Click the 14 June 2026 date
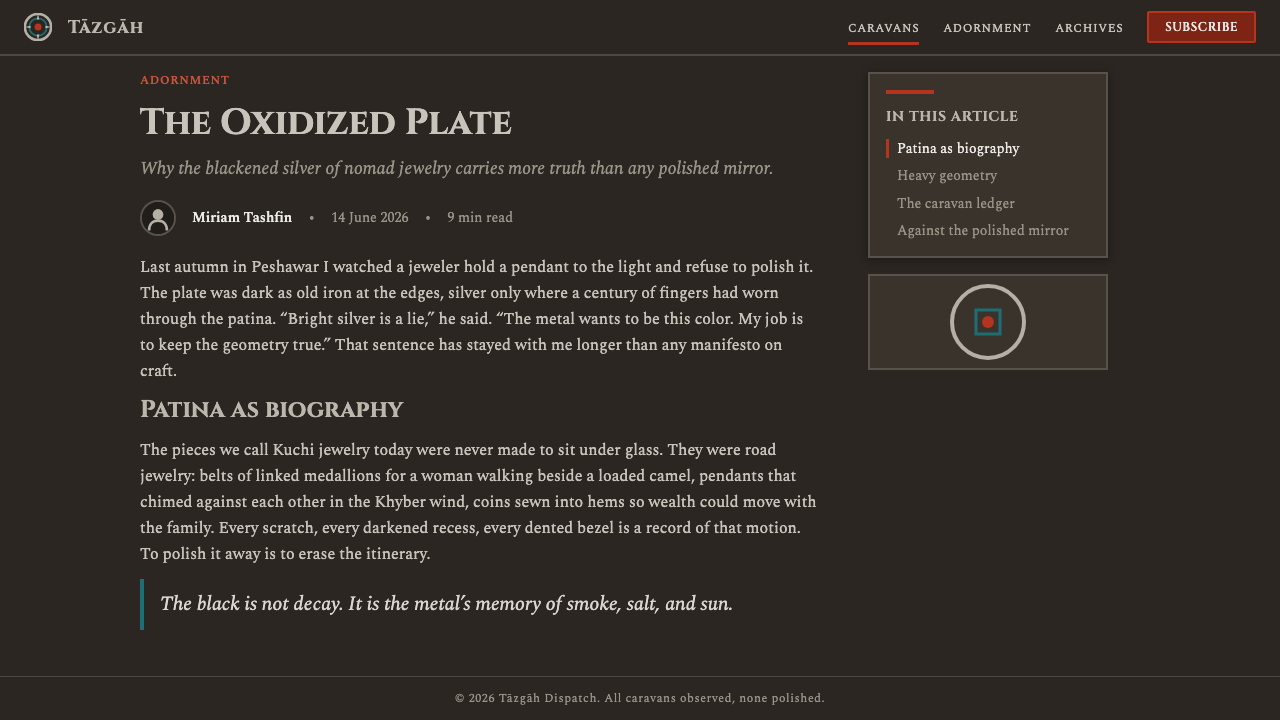This screenshot has height=720, width=1280. tap(370, 218)
